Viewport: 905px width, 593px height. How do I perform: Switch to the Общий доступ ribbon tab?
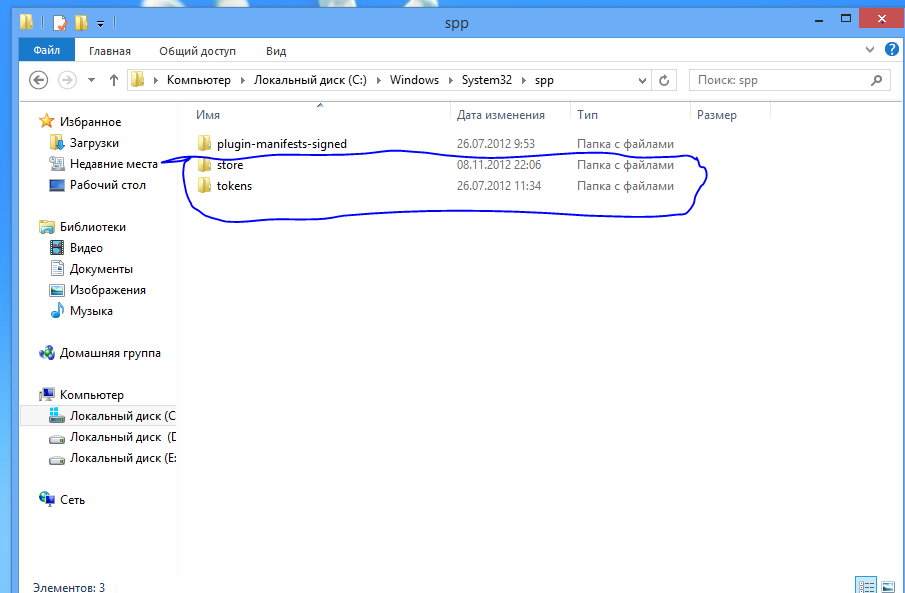[197, 51]
